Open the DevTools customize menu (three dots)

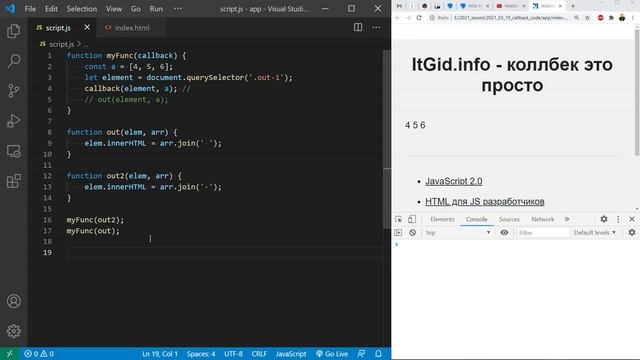(618, 219)
